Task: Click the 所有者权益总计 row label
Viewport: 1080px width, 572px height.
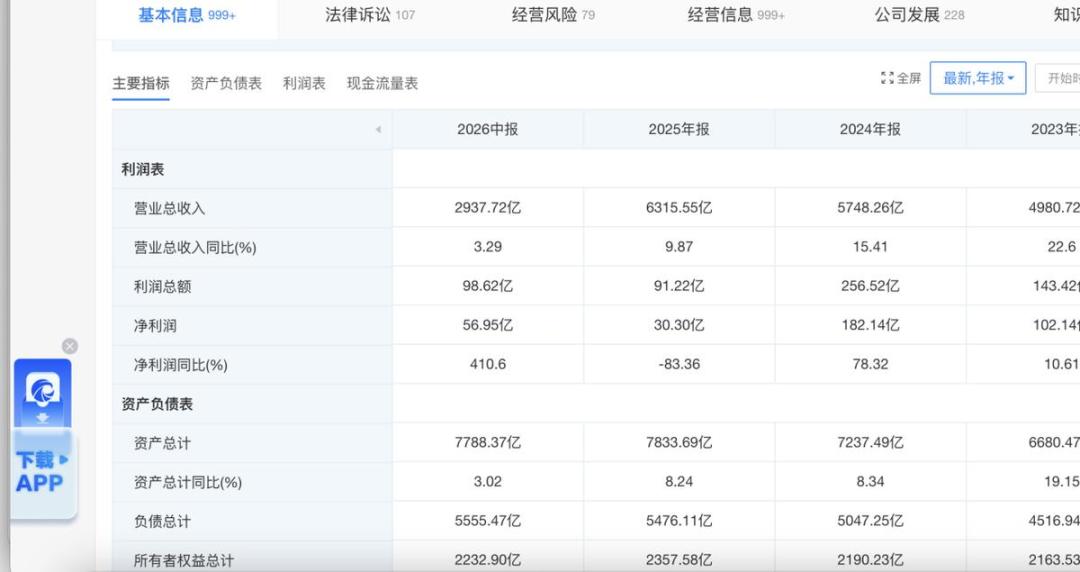Action: (183, 560)
